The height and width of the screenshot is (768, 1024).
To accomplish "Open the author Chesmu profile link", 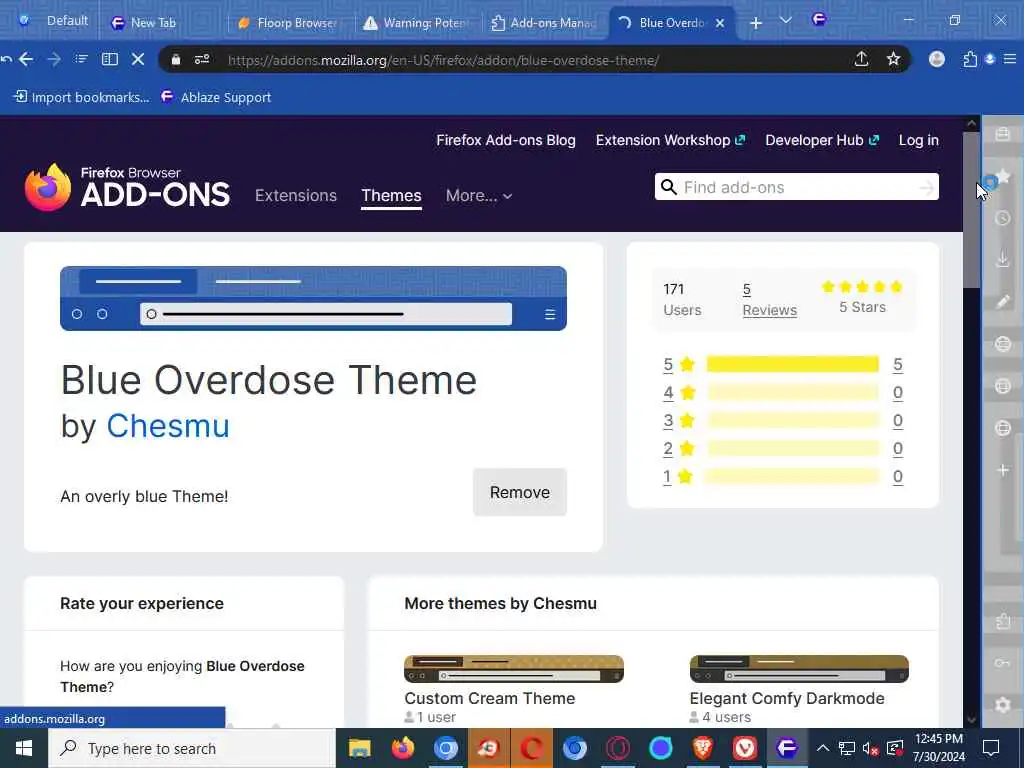I will 168,426.
